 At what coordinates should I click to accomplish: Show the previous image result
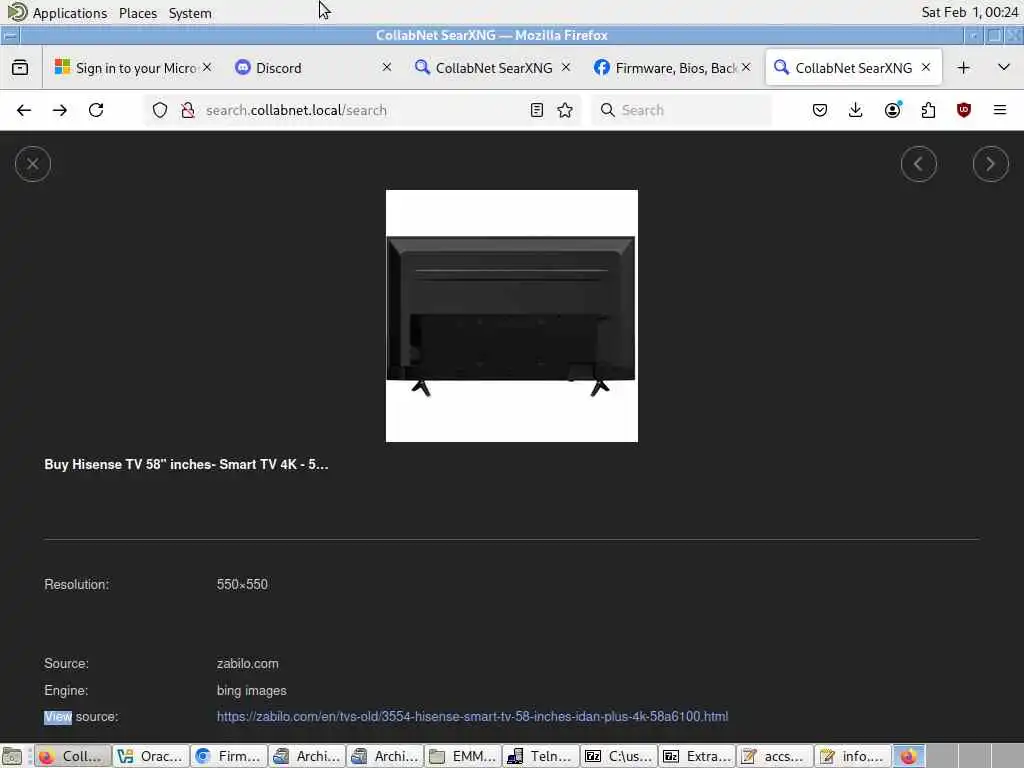919,164
